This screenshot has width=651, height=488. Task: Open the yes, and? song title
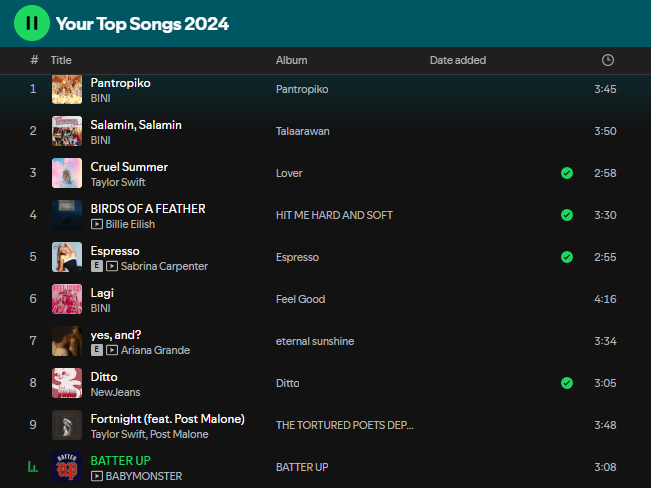pos(116,335)
